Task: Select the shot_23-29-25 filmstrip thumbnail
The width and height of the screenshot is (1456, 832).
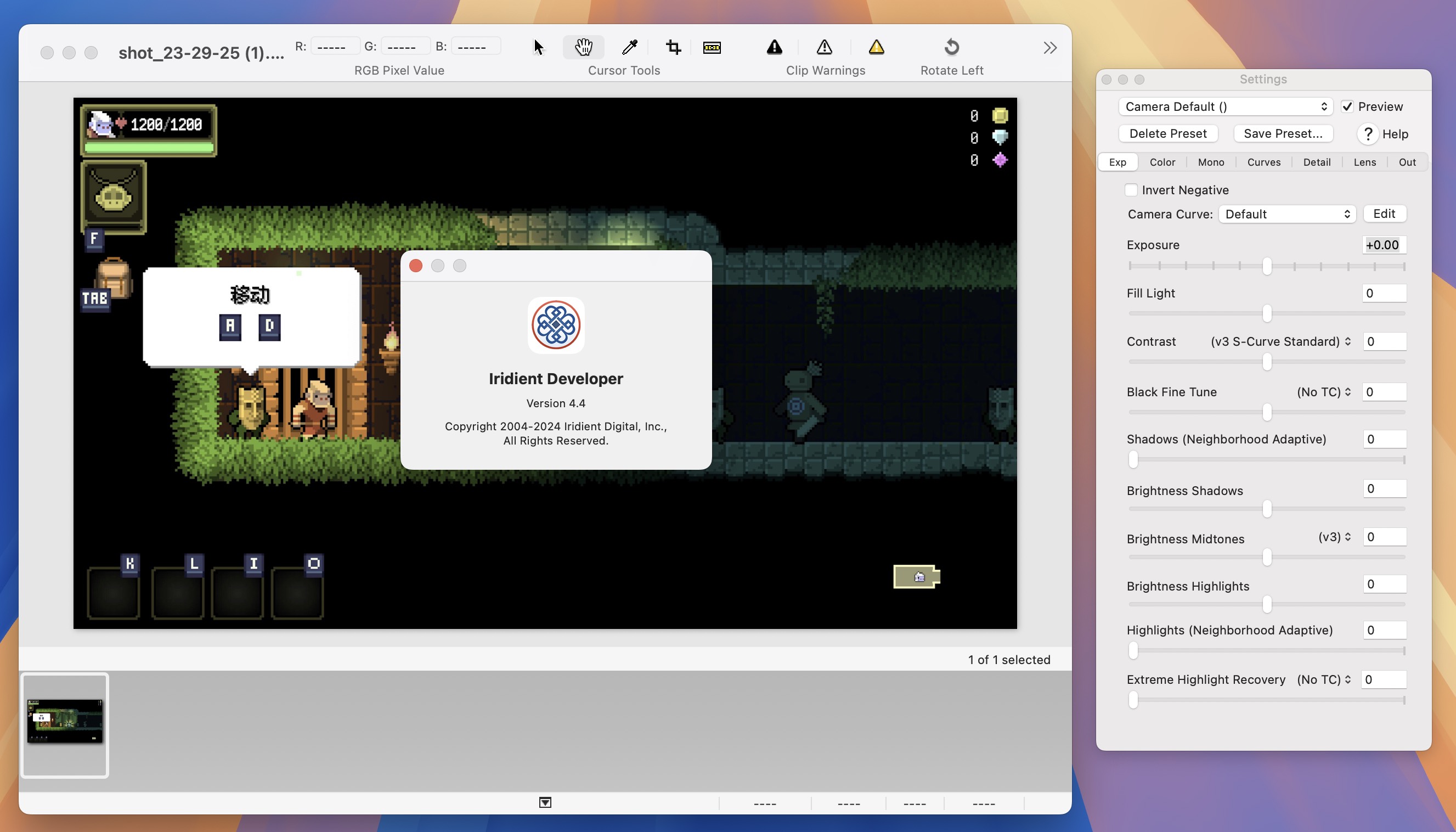Action: click(x=65, y=725)
